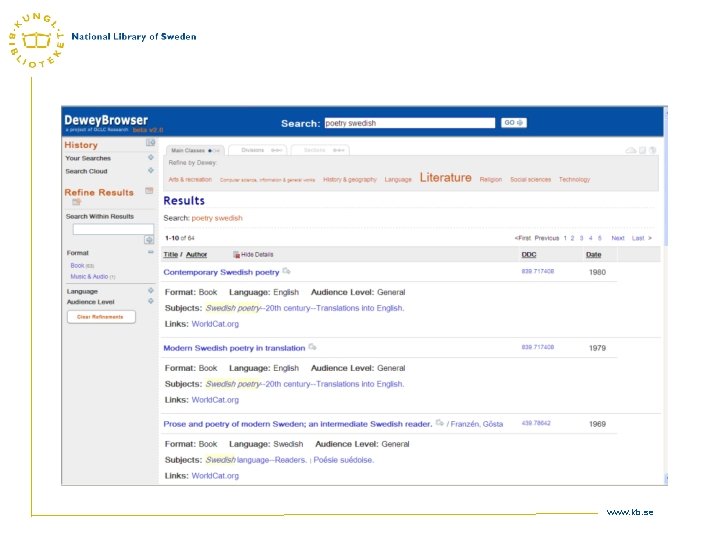Screen dimensions: 720x540
Task: Click the Search Within Results field
Action: (x=113, y=229)
